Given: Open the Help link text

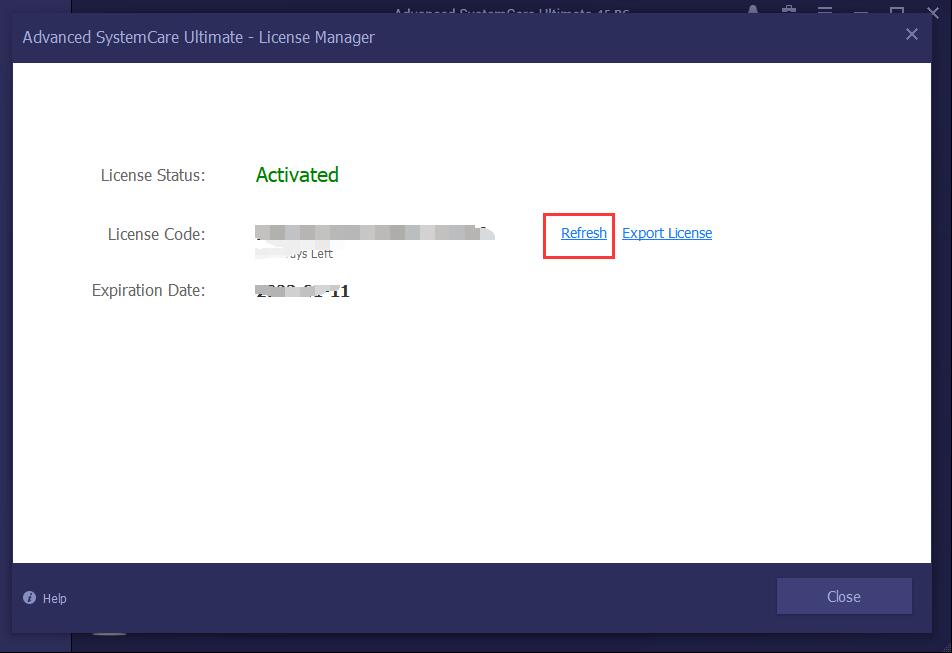Looking at the screenshot, I should click(54, 598).
